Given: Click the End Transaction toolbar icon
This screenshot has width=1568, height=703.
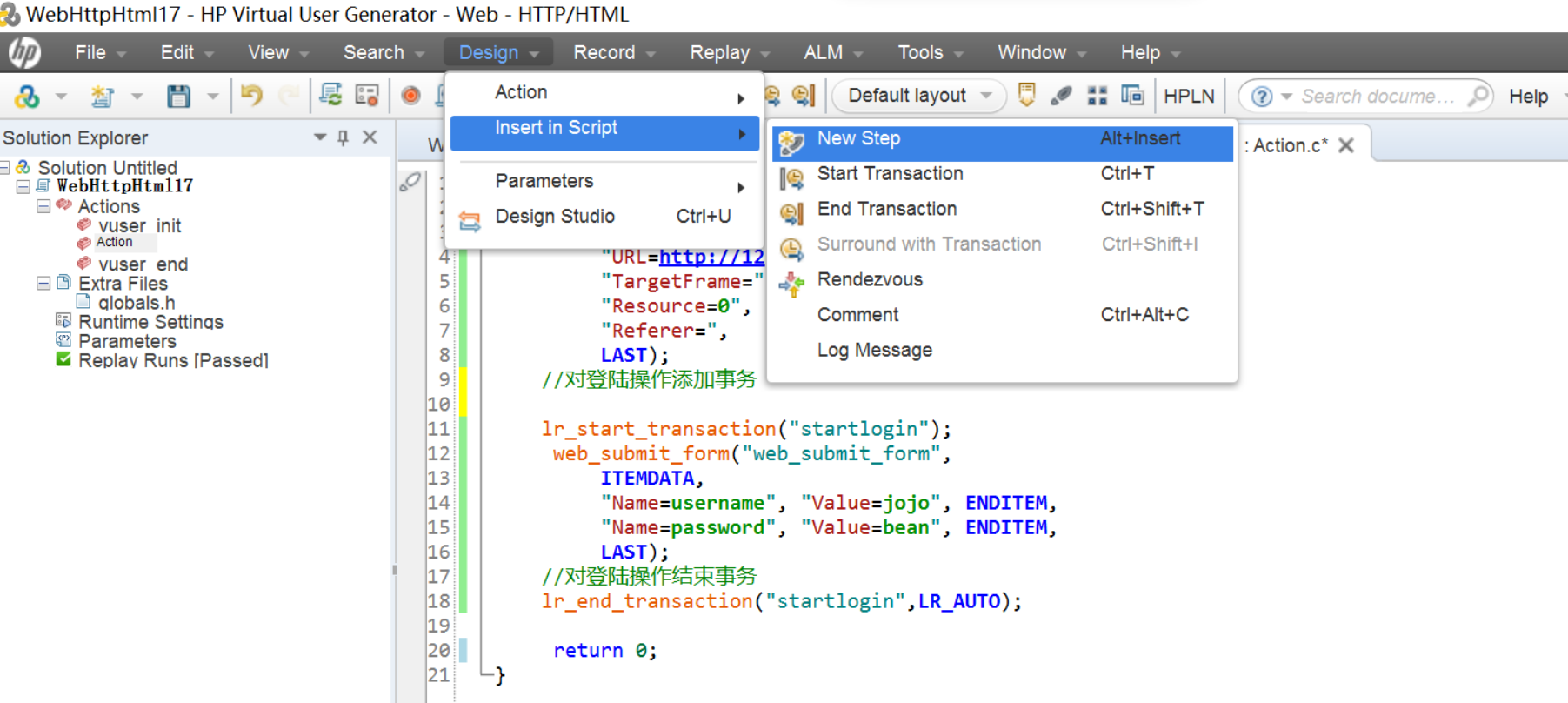Looking at the screenshot, I should pyautogui.click(x=804, y=95).
